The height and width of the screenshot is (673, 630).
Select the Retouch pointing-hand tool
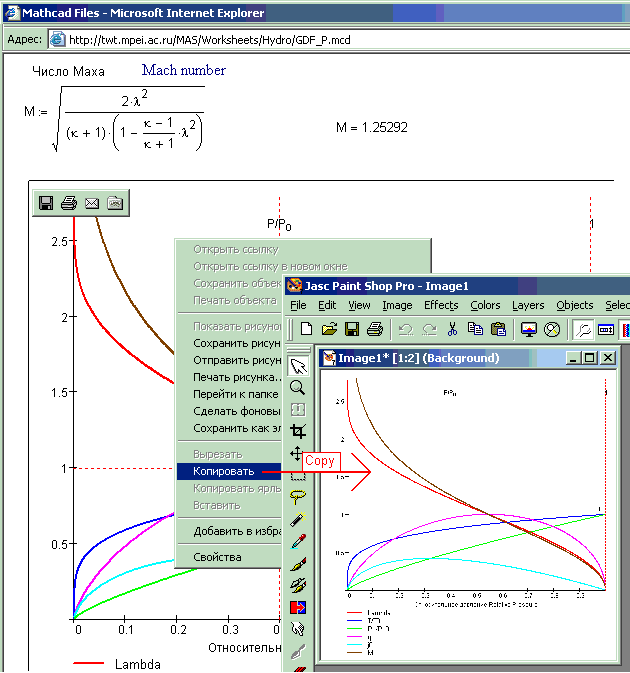tap(298, 629)
